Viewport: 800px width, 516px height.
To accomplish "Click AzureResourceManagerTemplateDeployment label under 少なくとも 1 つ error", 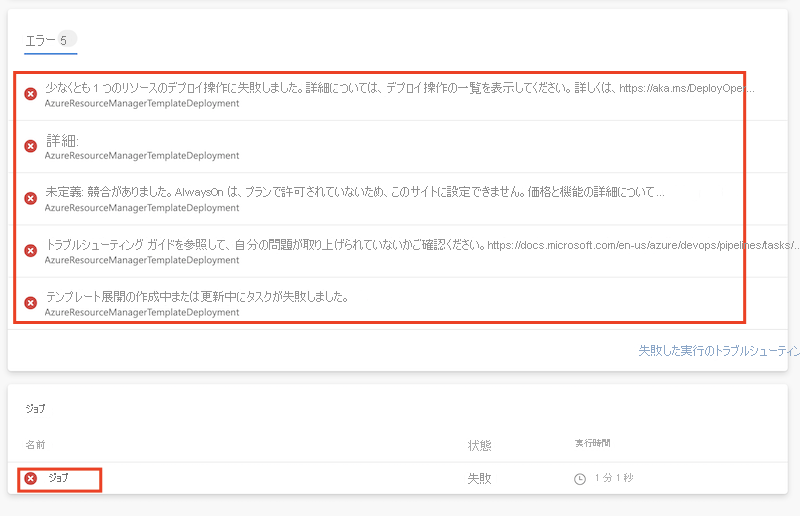I will (x=142, y=103).
